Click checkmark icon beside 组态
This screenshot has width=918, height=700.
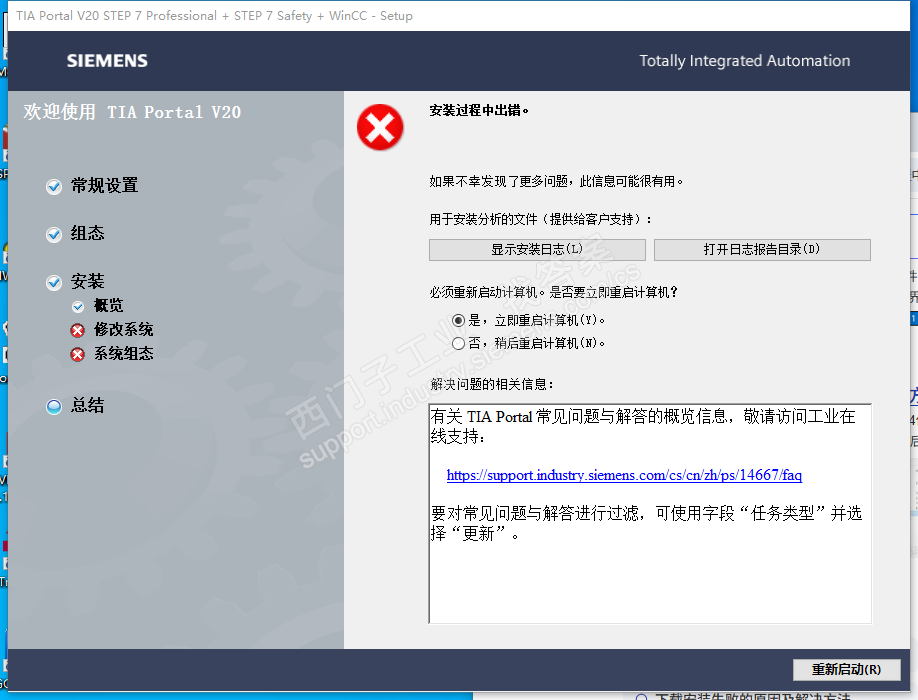pyautogui.click(x=54, y=235)
